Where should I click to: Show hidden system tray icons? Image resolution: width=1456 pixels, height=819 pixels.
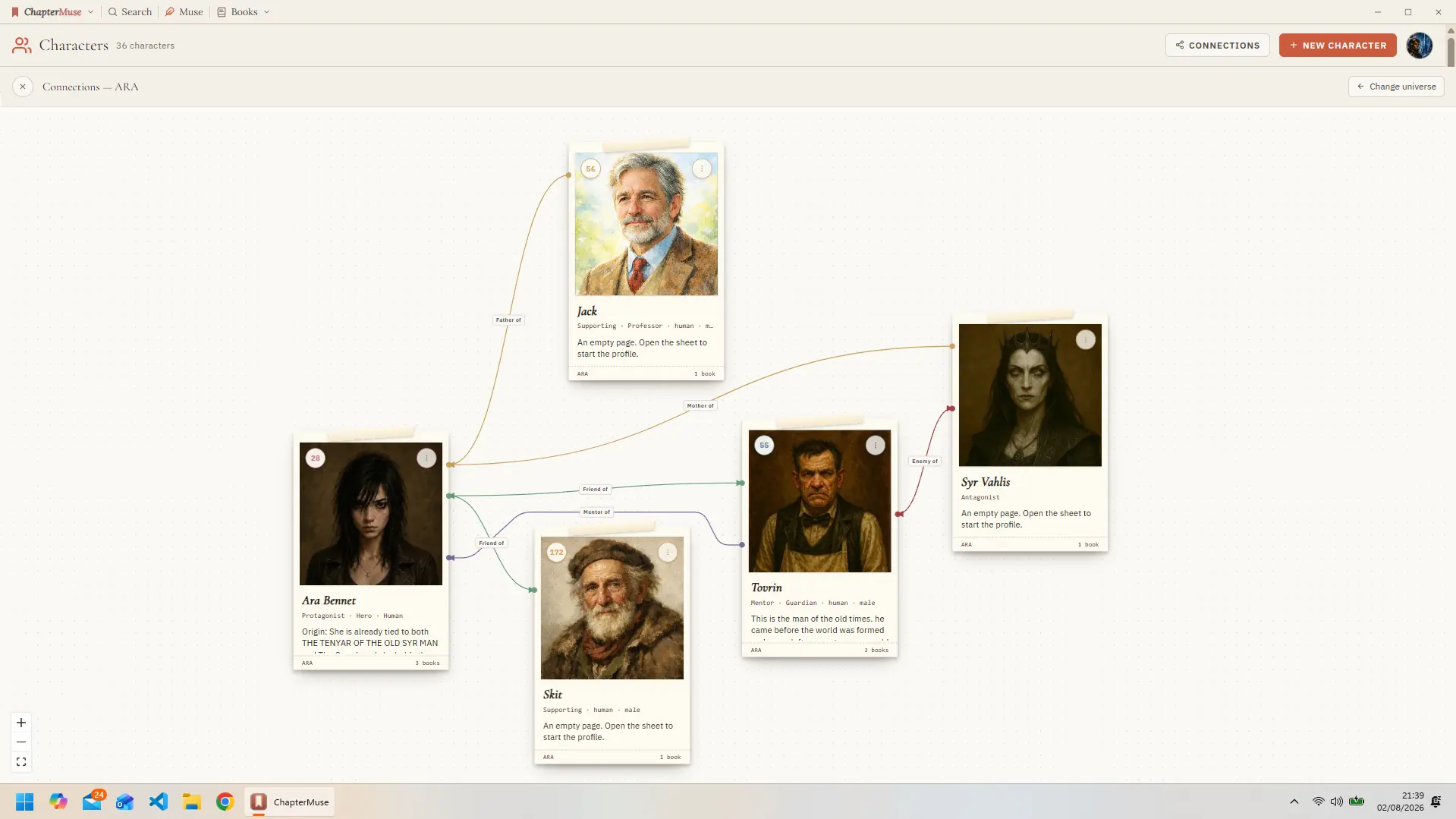click(x=1294, y=802)
